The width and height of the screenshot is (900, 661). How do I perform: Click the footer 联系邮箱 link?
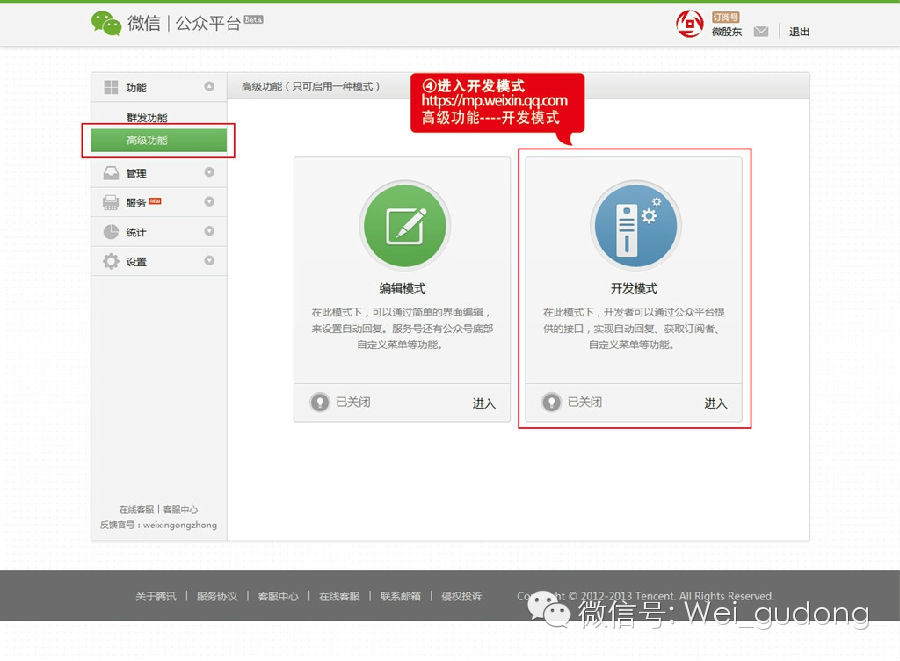click(x=401, y=596)
